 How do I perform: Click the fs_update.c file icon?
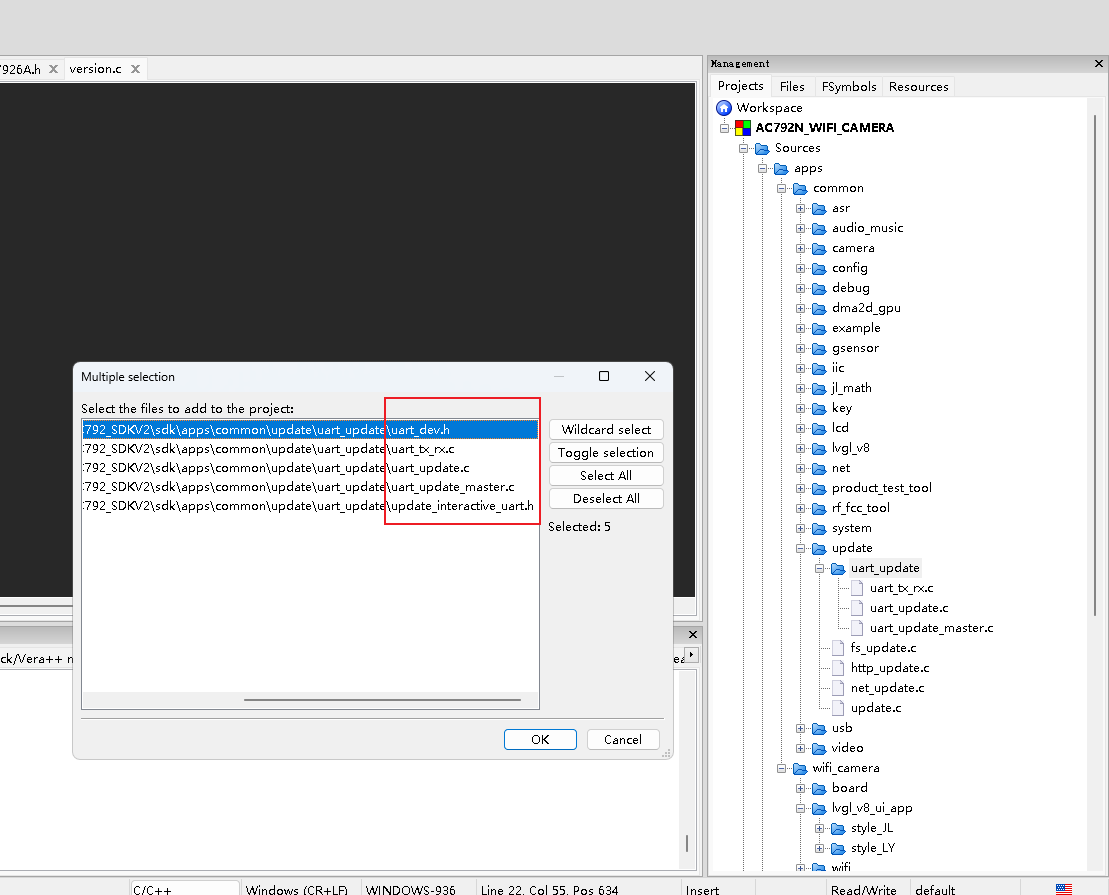(x=838, y=648)
